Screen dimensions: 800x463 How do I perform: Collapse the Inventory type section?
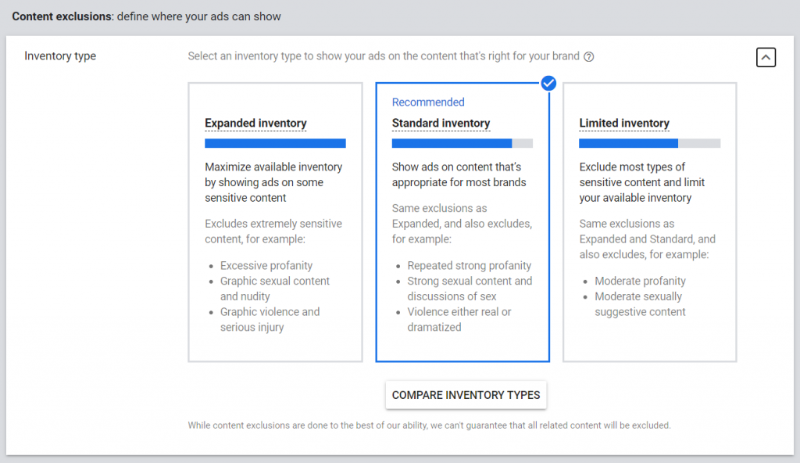(765, 57)
